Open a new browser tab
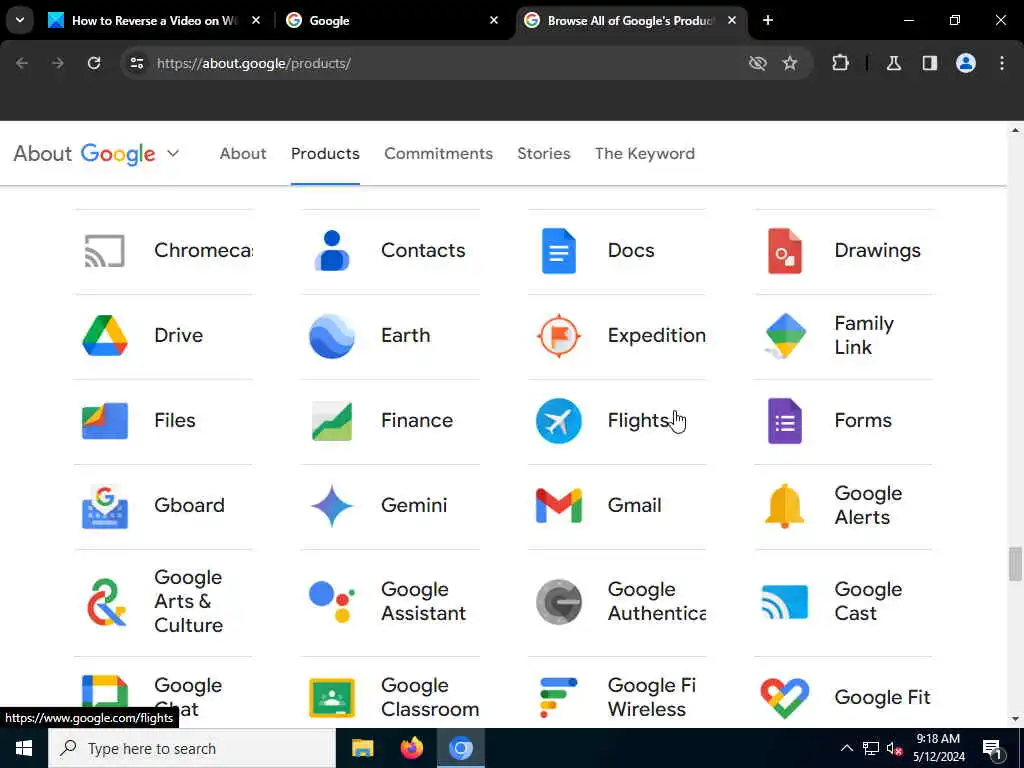The height and width of the screenshot is (768, 1024). pyautogui.click(x=768, y=20)
